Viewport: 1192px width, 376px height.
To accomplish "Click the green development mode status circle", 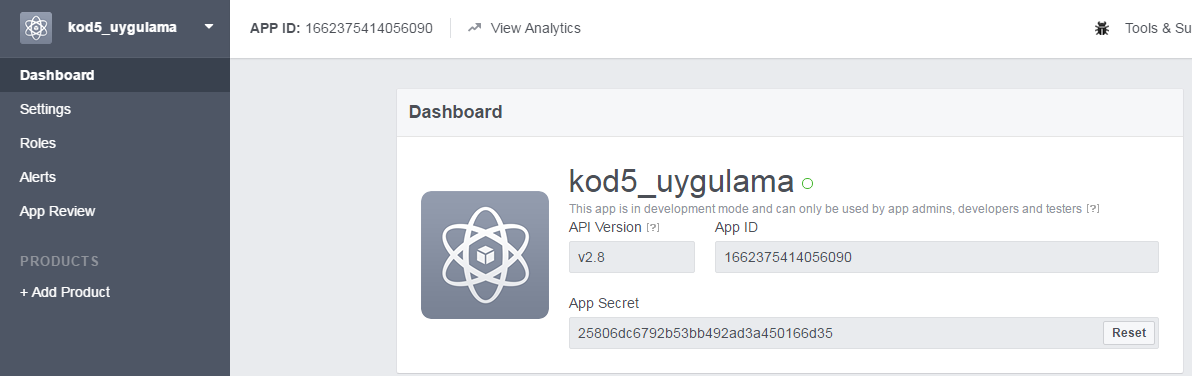I will pos(807,183).
